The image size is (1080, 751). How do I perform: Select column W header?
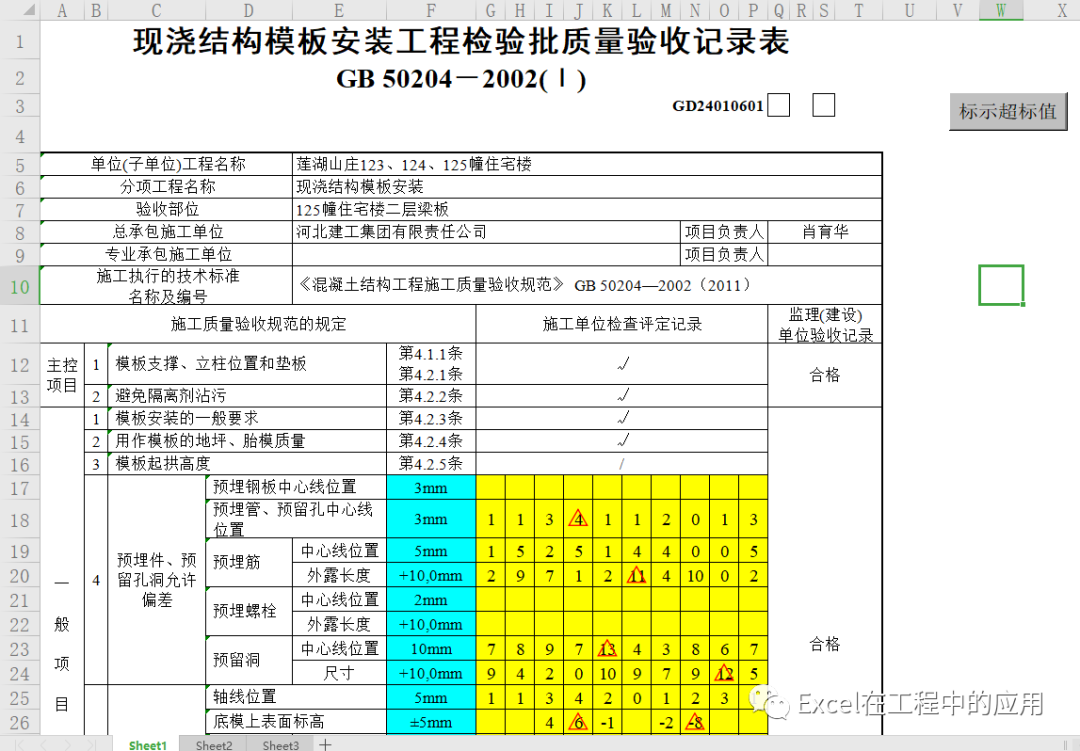[x=1001, y=10]
